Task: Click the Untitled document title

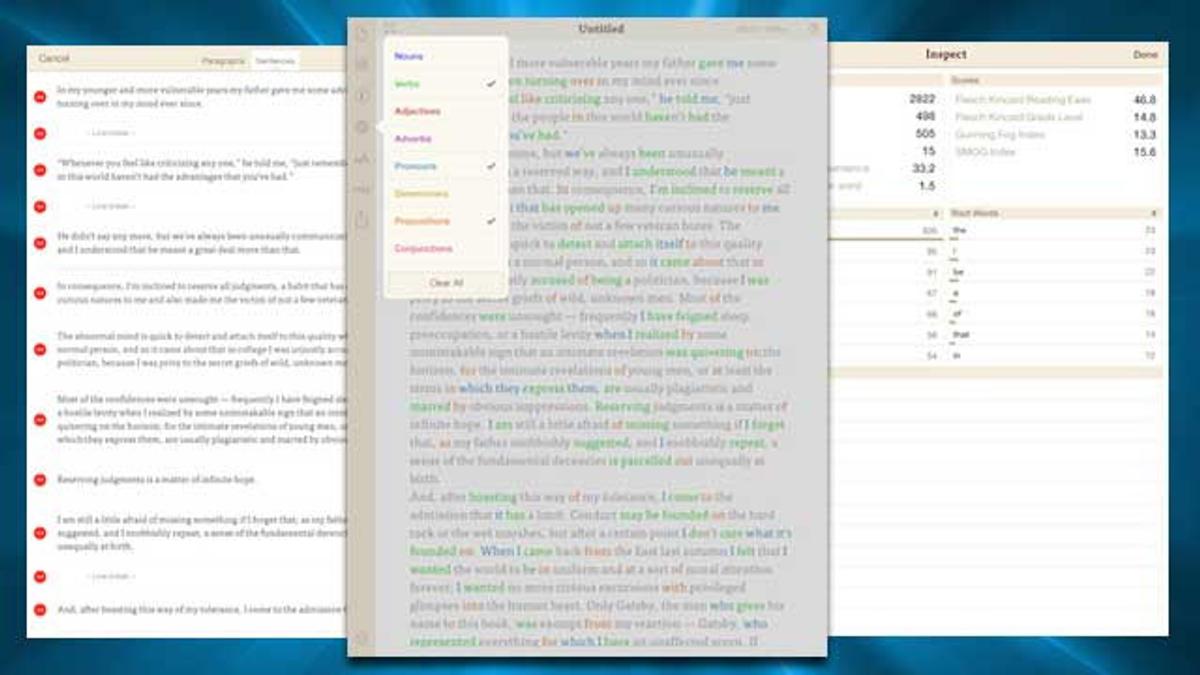Action: pos(601,29)
